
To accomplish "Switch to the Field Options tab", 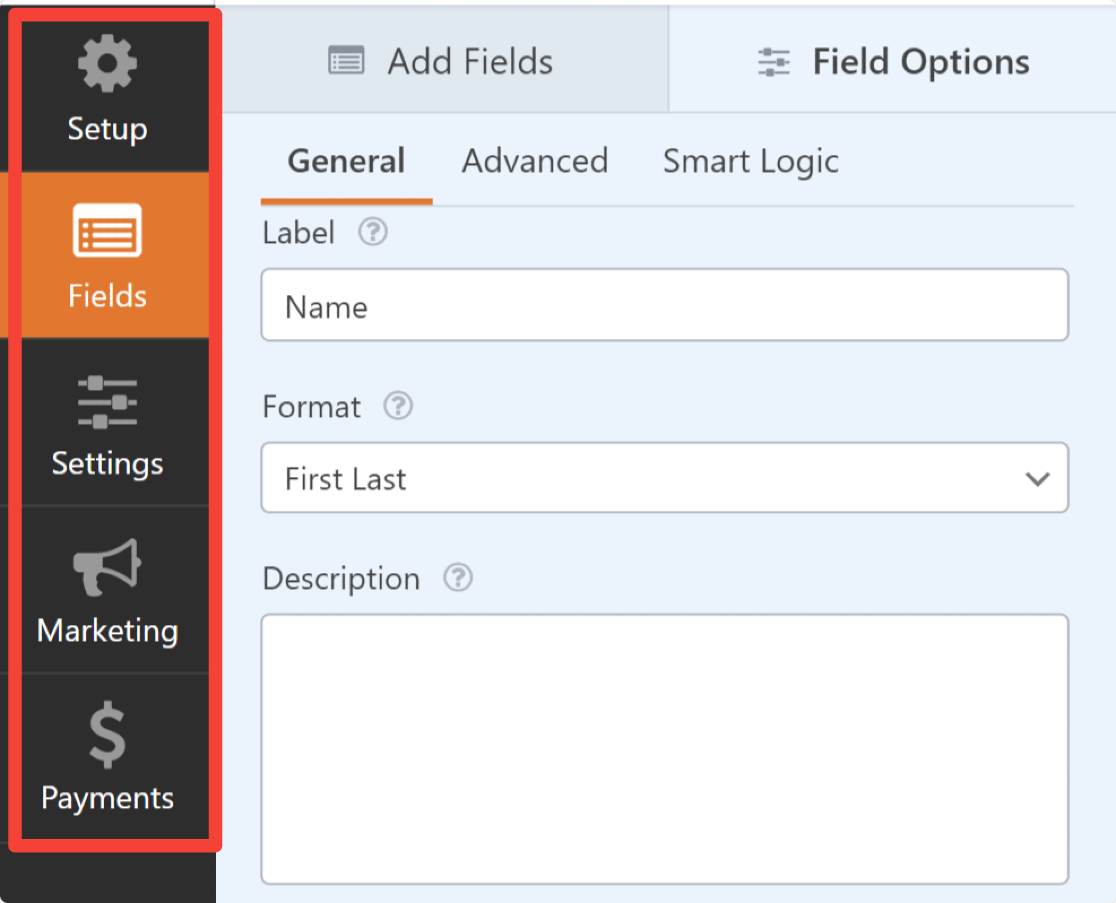I will (893, 60).
